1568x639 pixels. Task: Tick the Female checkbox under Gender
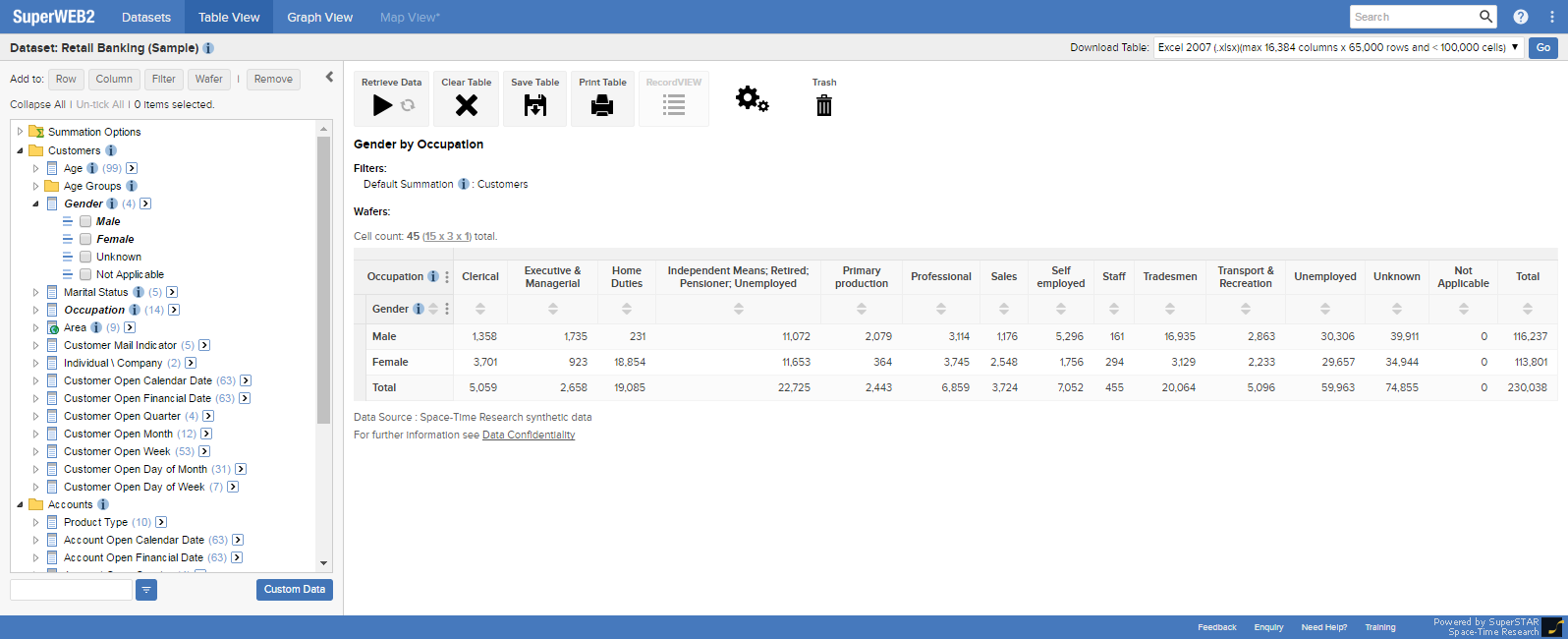point(85,239)
